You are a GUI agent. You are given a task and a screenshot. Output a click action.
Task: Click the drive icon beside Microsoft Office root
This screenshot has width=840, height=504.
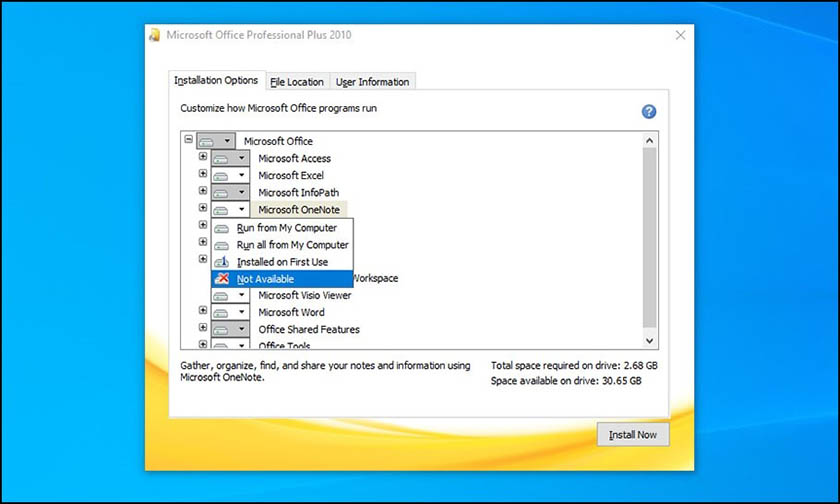coord(207,142)
